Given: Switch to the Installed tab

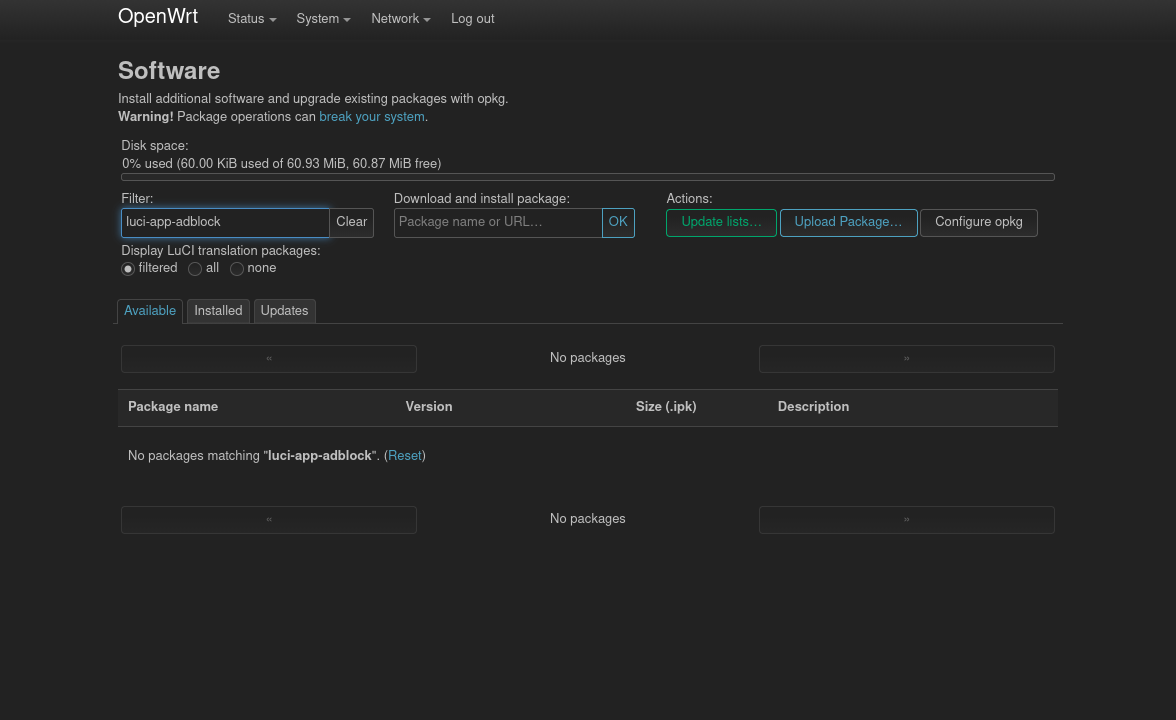Looking at the screenshot, I should tap(218, 311).
